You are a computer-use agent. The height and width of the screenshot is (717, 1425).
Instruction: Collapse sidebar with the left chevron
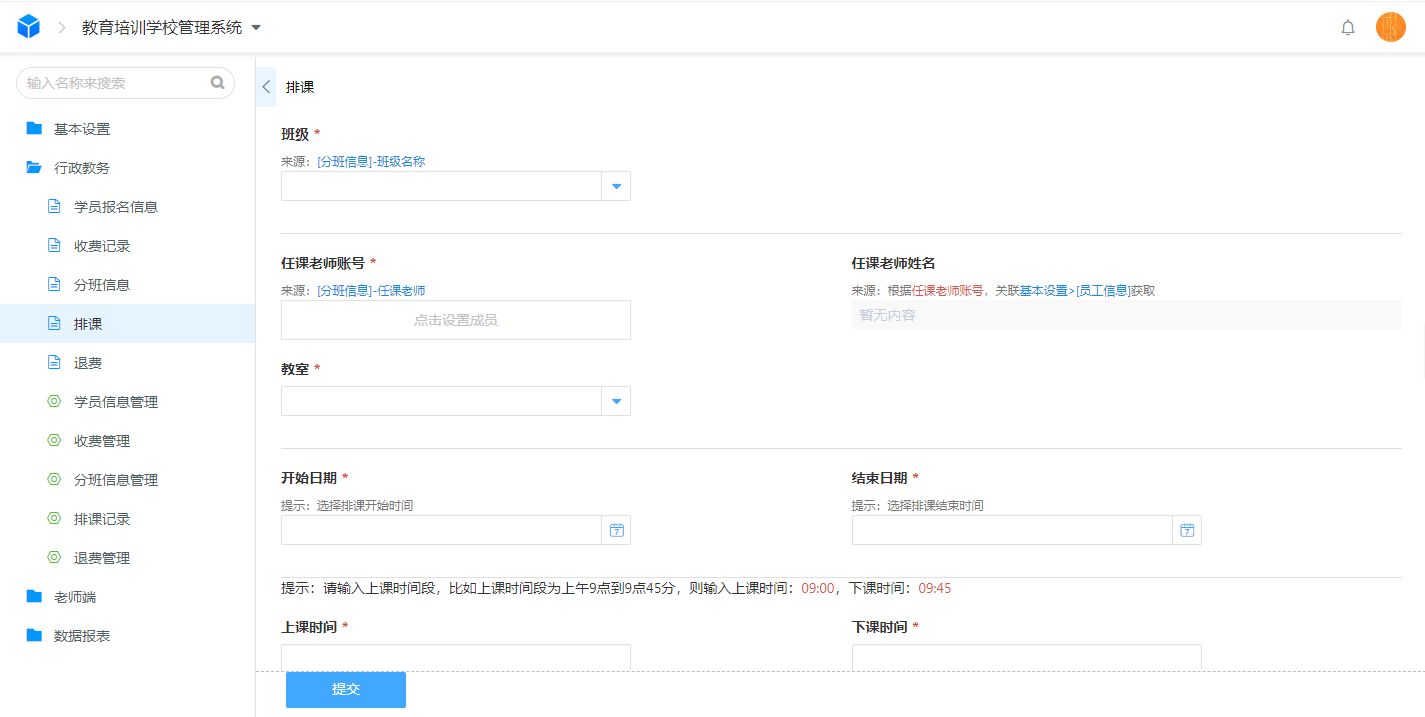(x=265, y=87)
